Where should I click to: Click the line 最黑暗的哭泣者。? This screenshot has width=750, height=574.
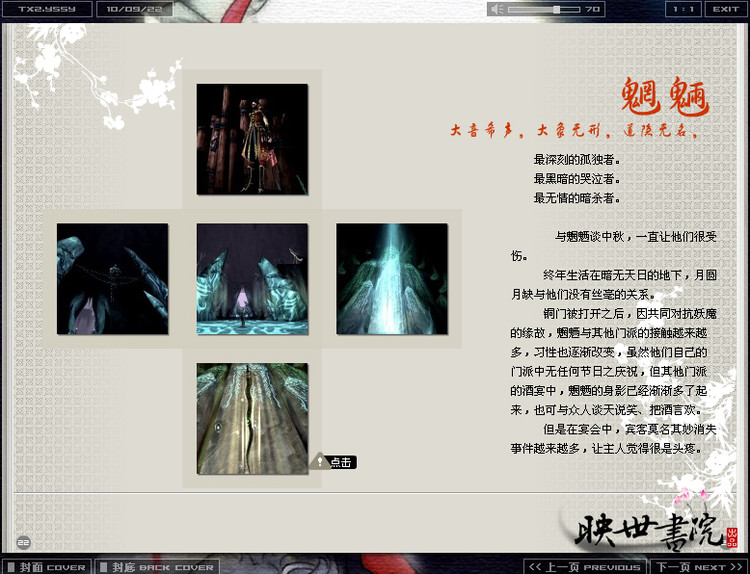[x=577, y=179]
